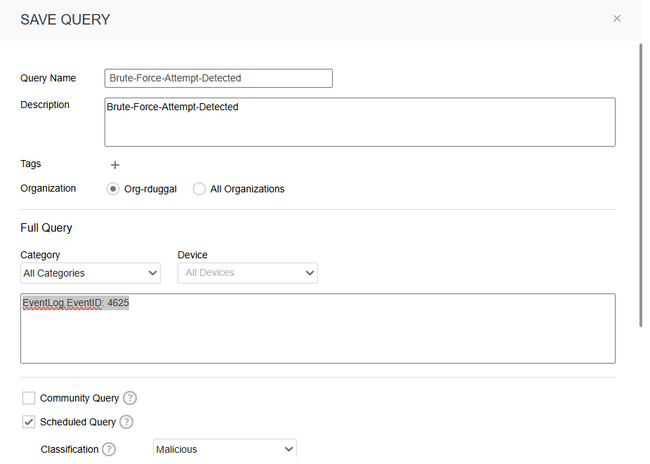Screen dimensions: 650x464
Task: Open the Classification dropdown showing Malicious
Action: 225,450
